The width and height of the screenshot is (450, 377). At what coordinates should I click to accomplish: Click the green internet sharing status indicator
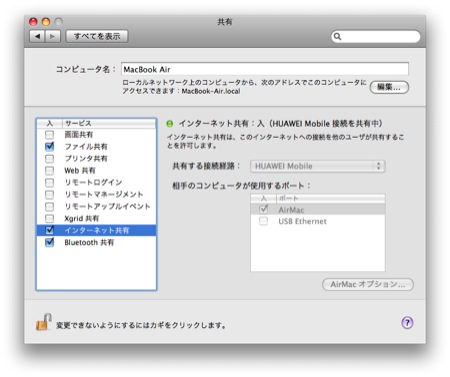coord(170,124)
